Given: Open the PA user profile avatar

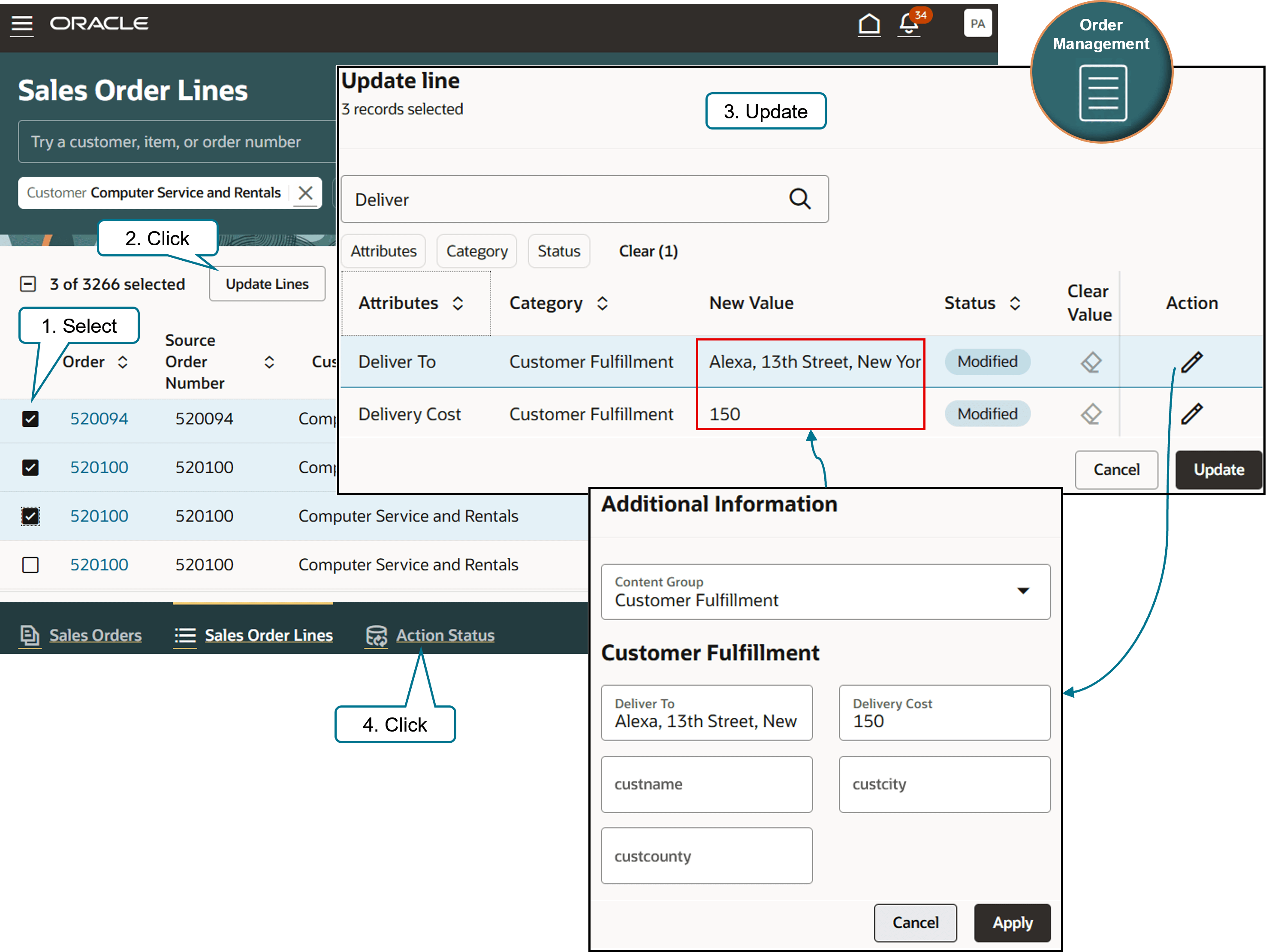Looking at the screenshot, I should click(x=977, y=24).
